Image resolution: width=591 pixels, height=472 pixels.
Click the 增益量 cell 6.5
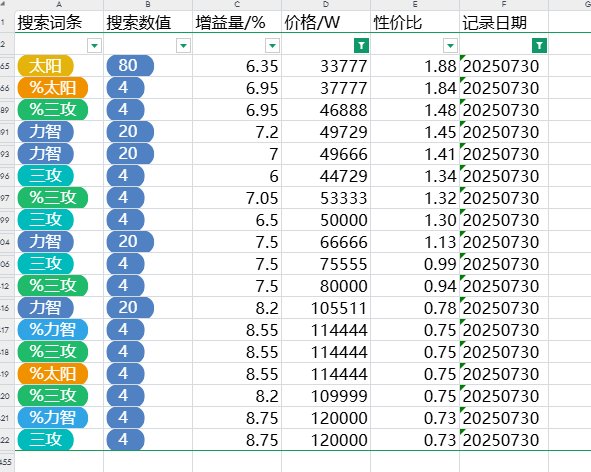coord(237,220)
